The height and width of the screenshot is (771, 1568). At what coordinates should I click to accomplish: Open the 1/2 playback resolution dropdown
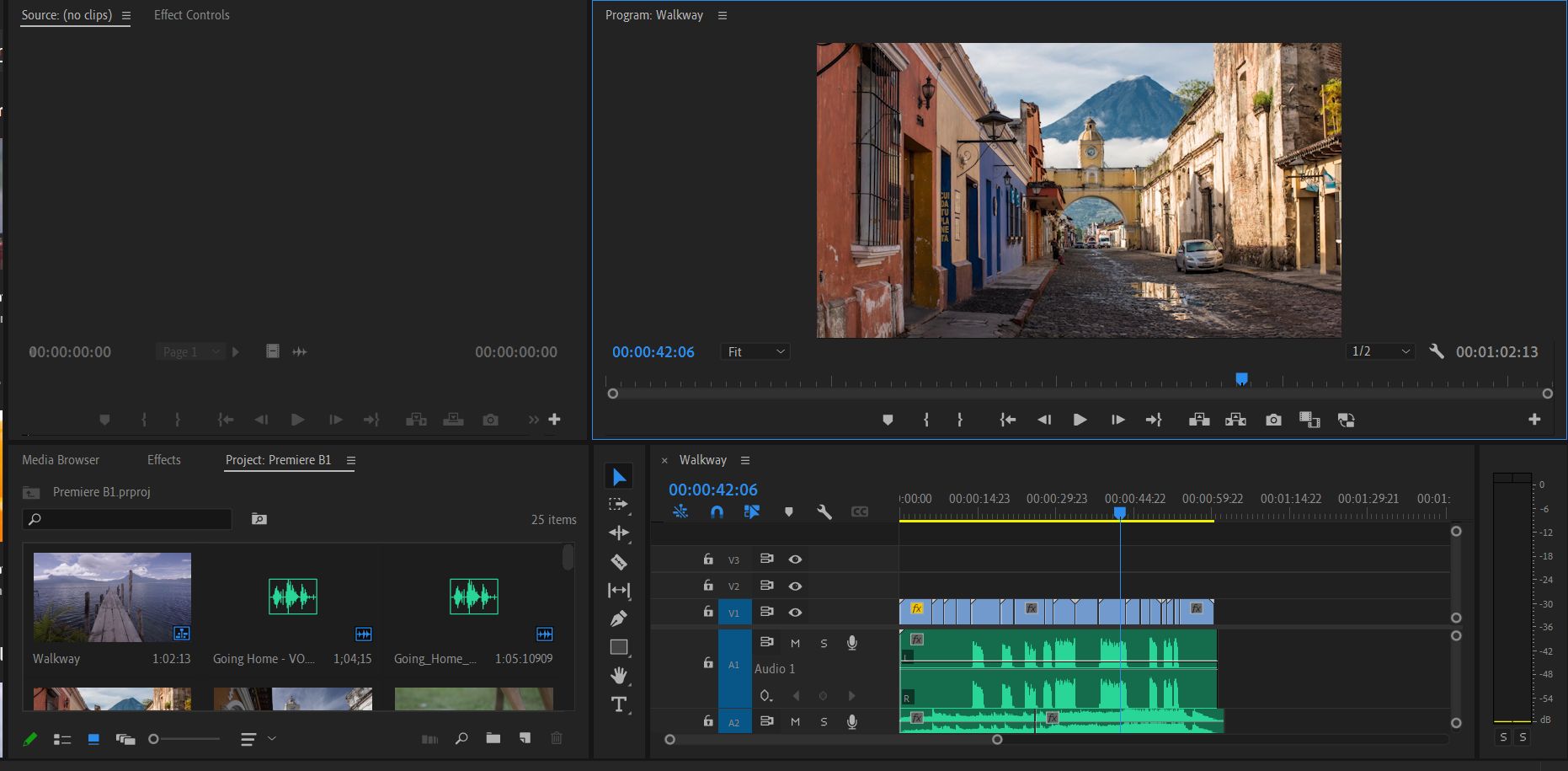(x=1380, y=351)
